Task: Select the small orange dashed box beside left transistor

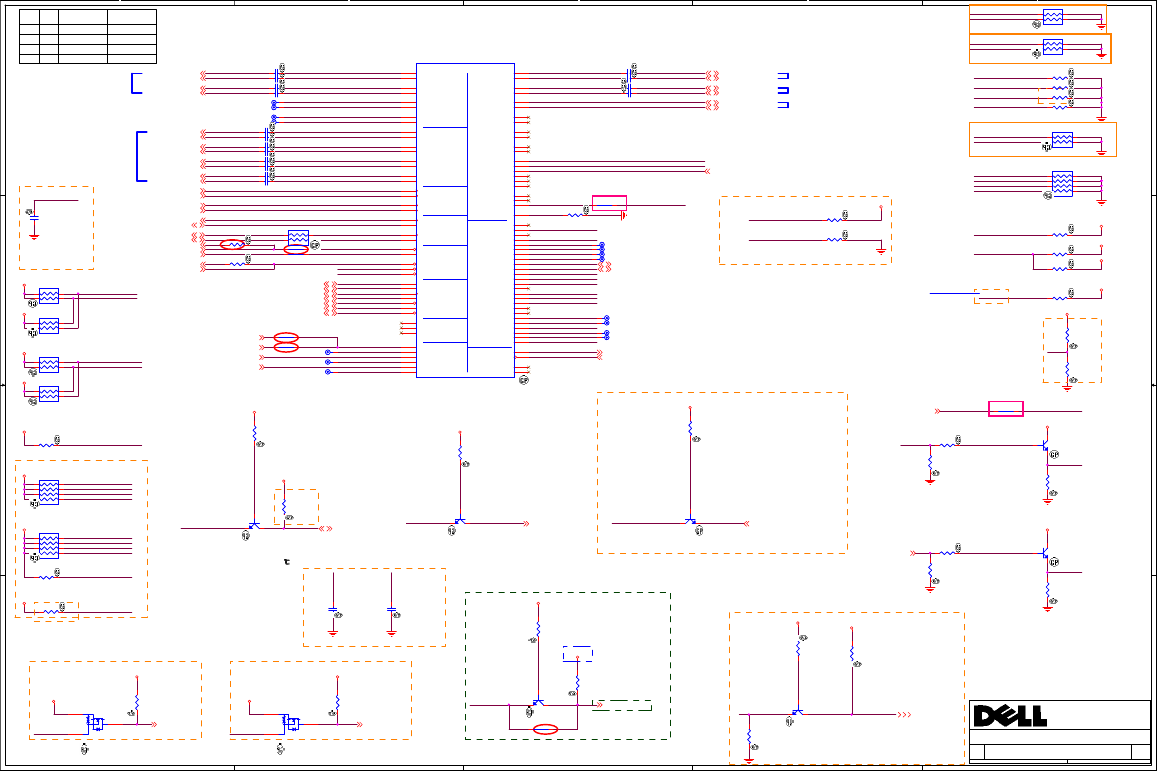Action: point(297,507)
